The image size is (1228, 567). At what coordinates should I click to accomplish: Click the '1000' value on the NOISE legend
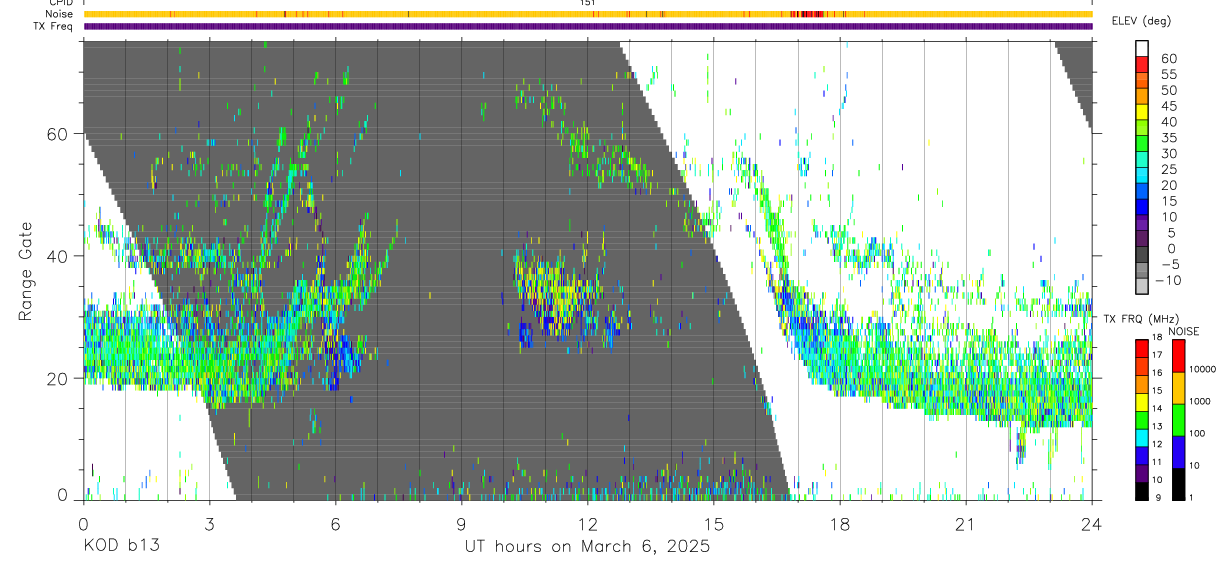[1202, 402]
